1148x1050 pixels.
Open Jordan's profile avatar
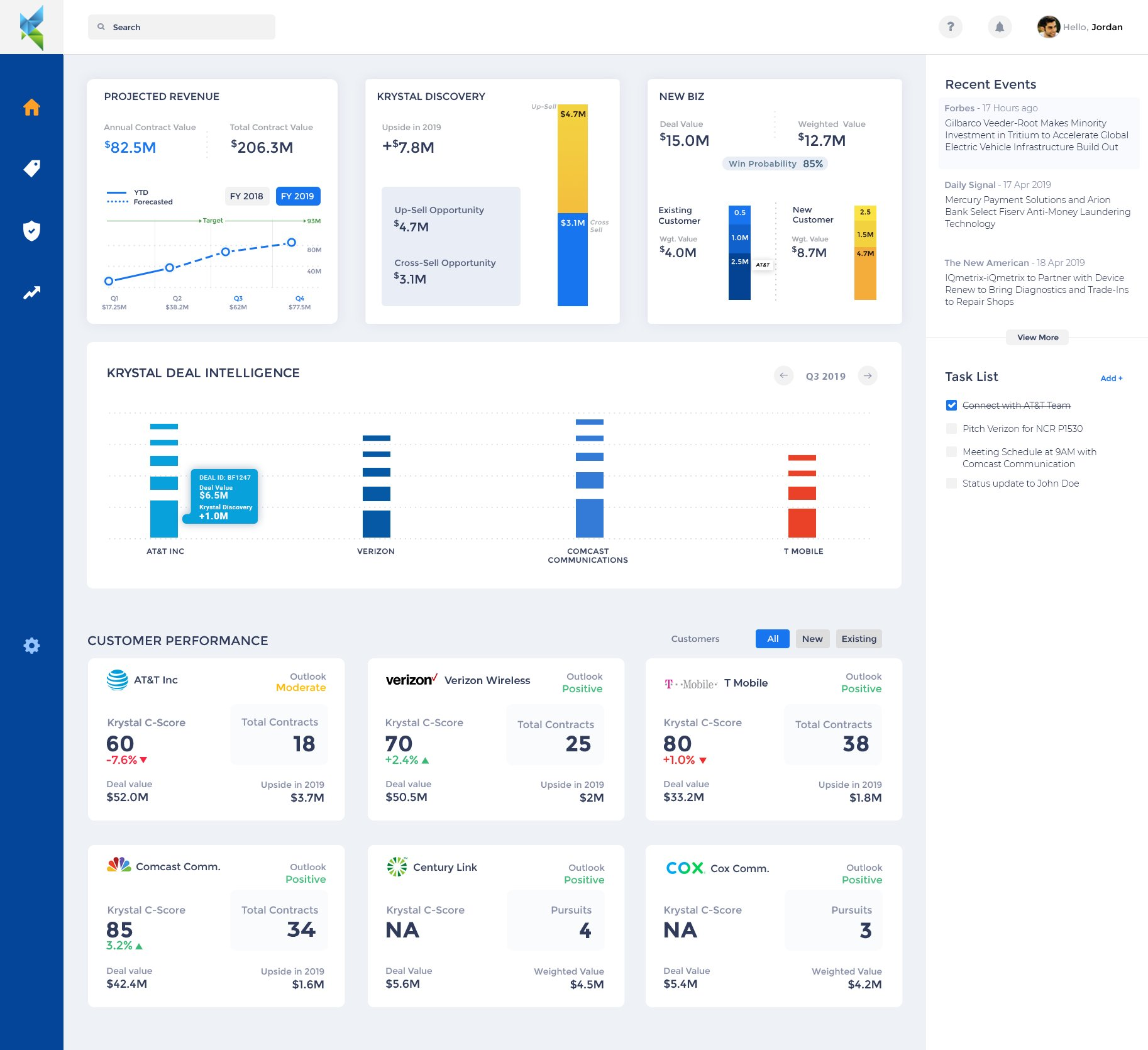[1049, 27]
